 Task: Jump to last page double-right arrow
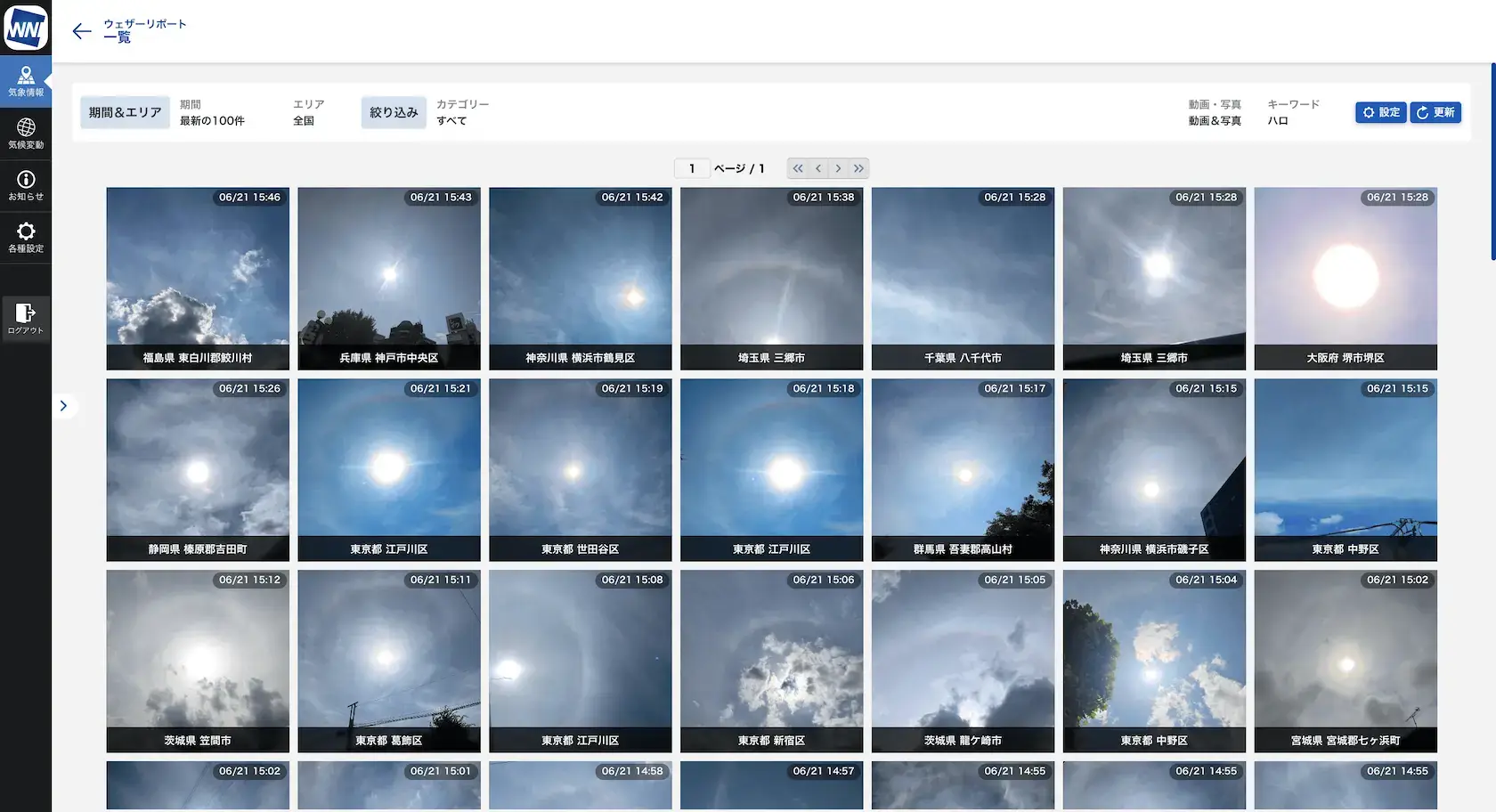[858, 168]
